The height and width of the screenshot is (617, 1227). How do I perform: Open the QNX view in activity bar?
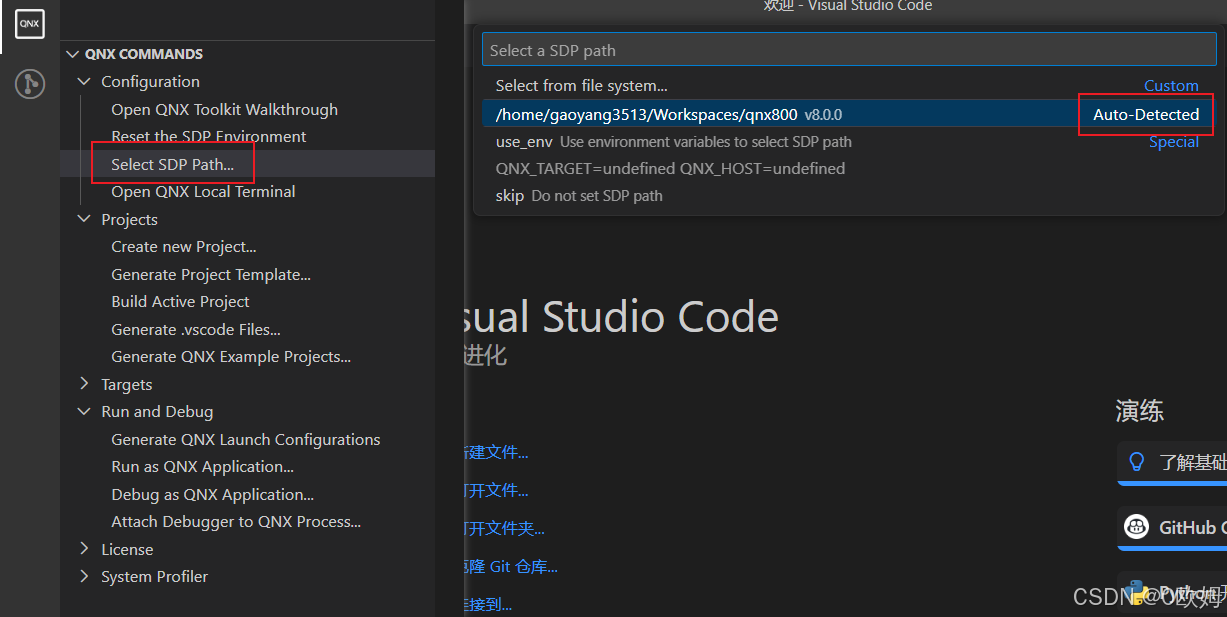30,22
